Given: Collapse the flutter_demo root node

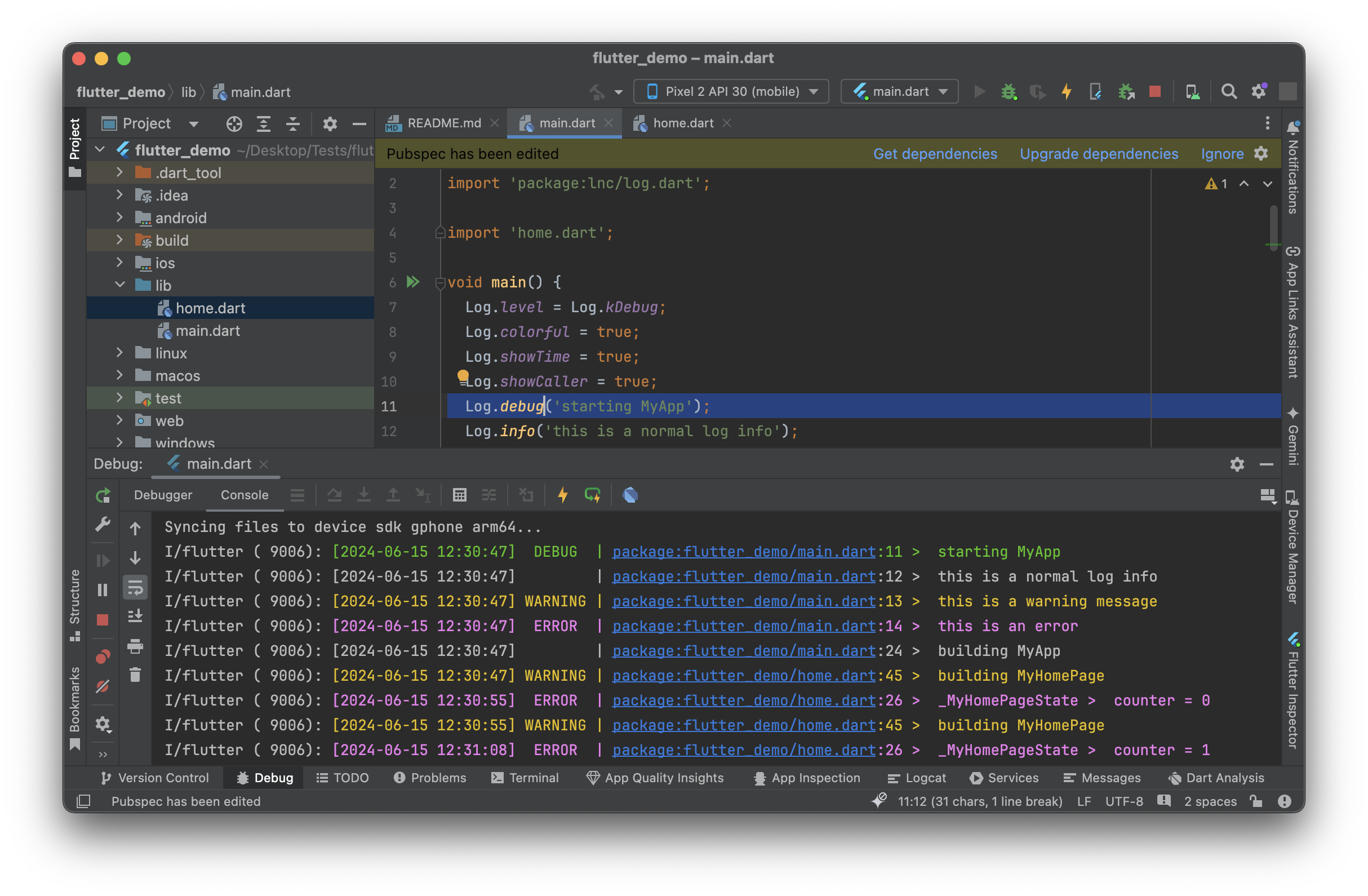Looking at the screenshot, I should 100,149.
